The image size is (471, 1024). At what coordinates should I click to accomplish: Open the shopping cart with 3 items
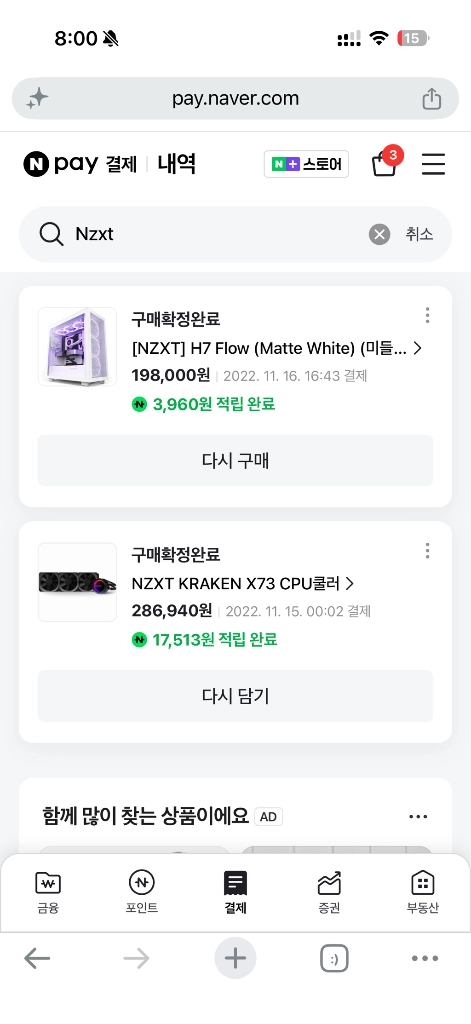pyautogui.click(x=385, y=163)
